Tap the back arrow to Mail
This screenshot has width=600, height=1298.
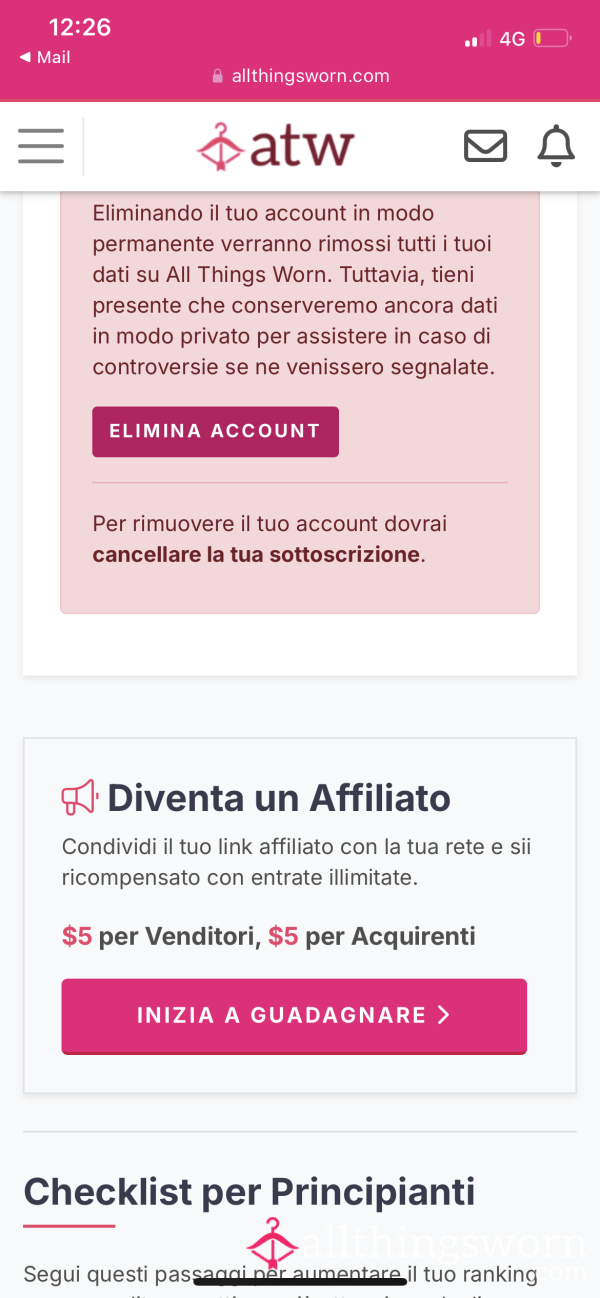pos(25,57)
